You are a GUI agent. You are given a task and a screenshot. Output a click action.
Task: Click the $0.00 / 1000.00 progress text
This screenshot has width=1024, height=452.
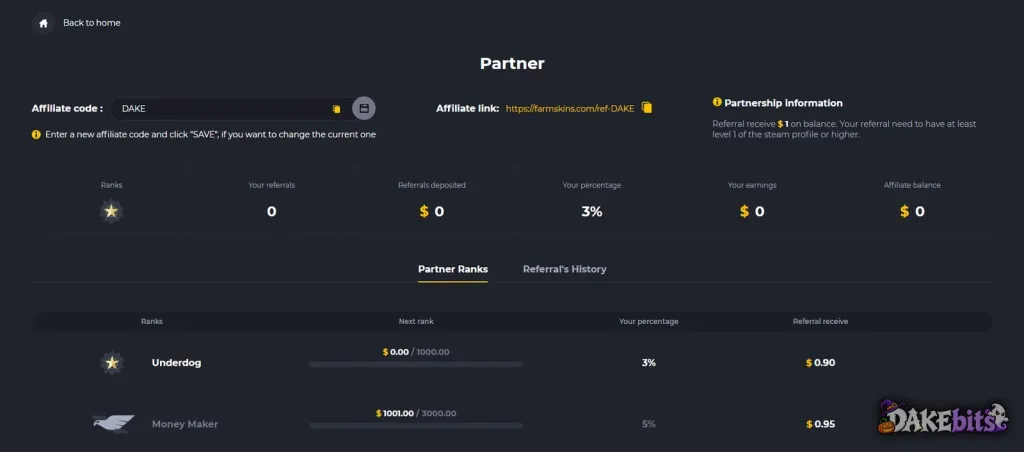tap(416, 352)
